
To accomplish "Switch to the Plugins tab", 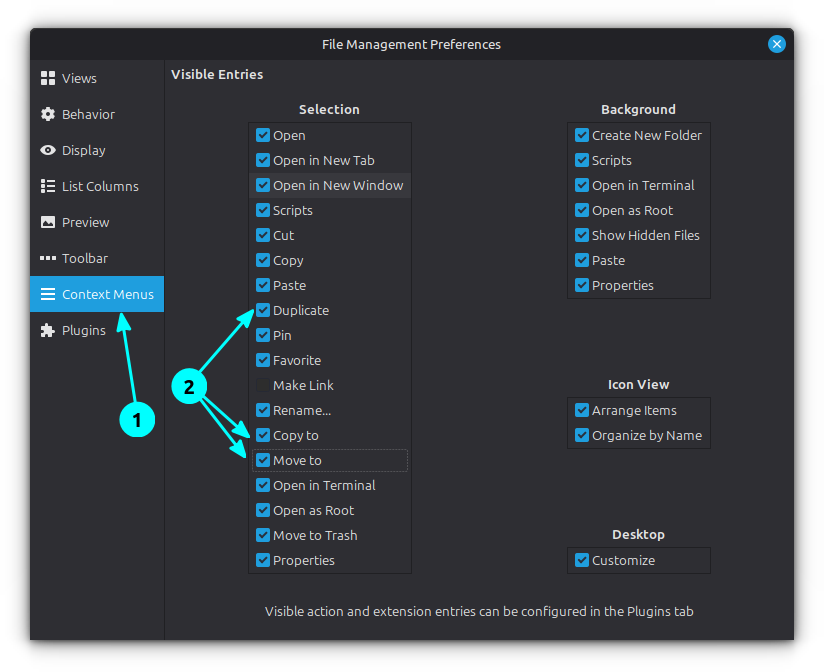I will 83,330.
